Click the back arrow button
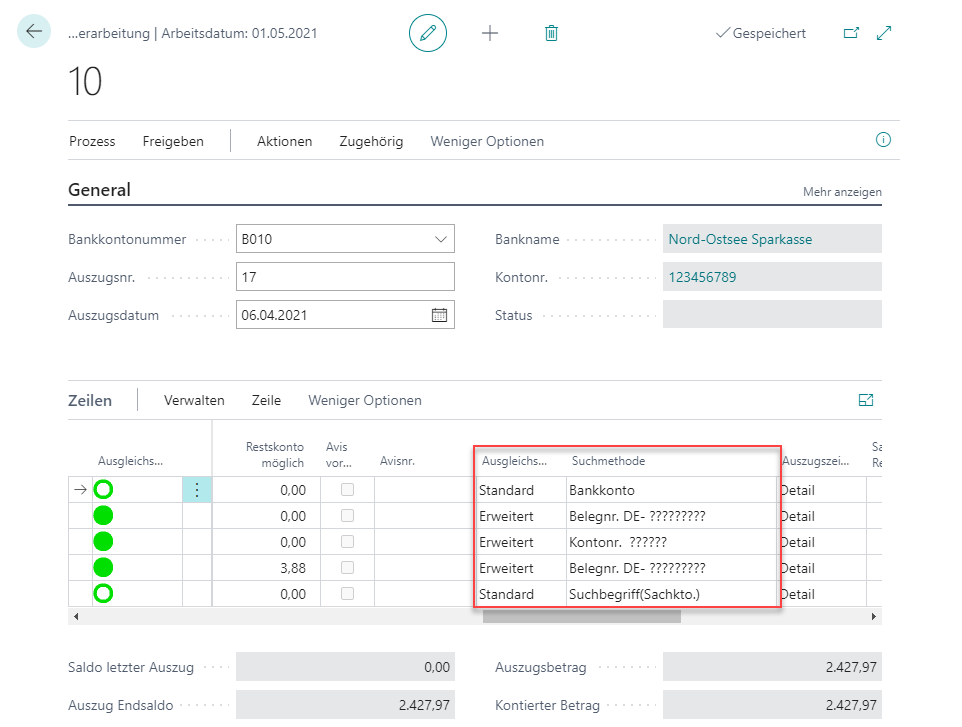962x727 pixels. 34,32
